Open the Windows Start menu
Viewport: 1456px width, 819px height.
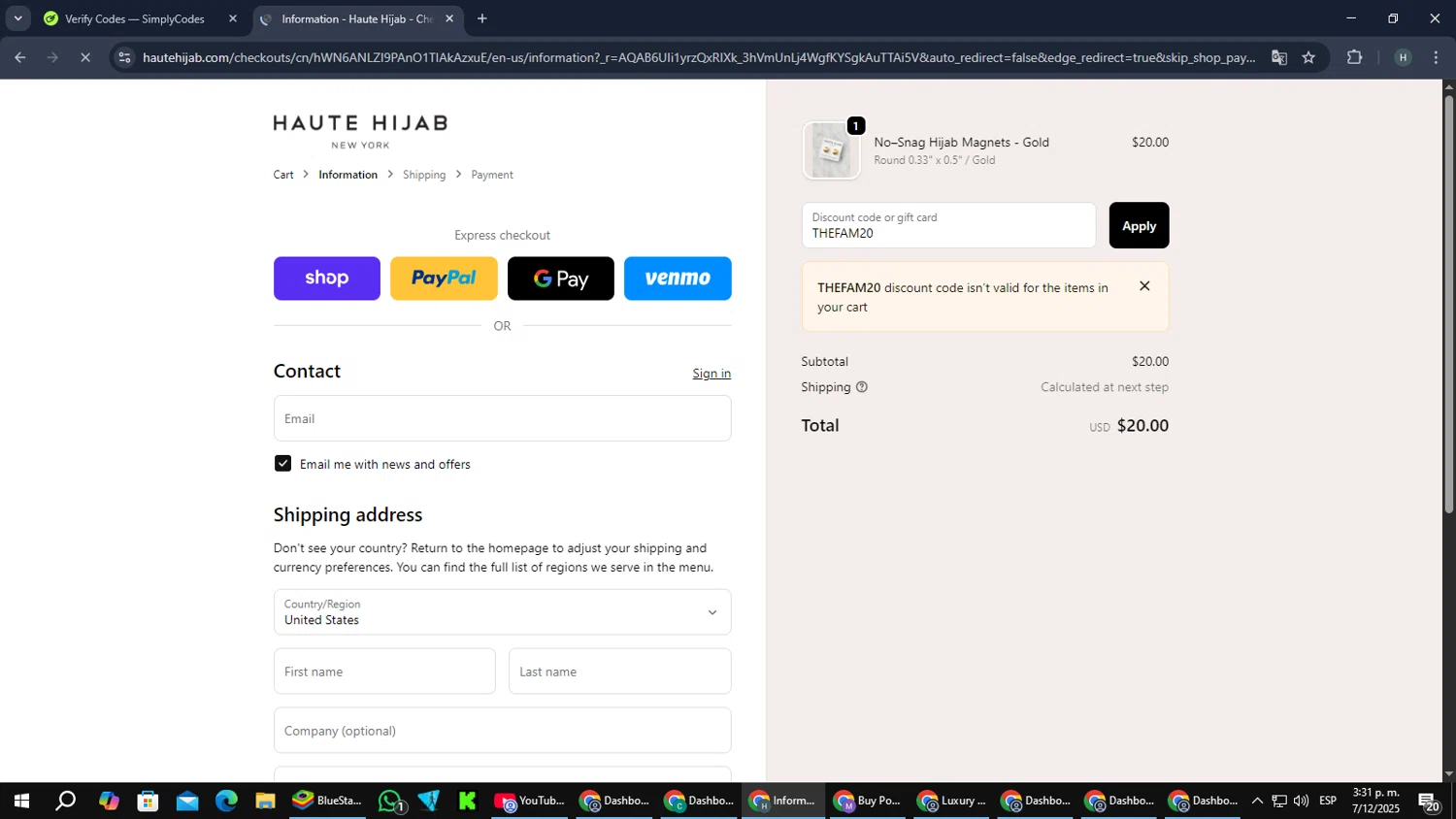21,801
